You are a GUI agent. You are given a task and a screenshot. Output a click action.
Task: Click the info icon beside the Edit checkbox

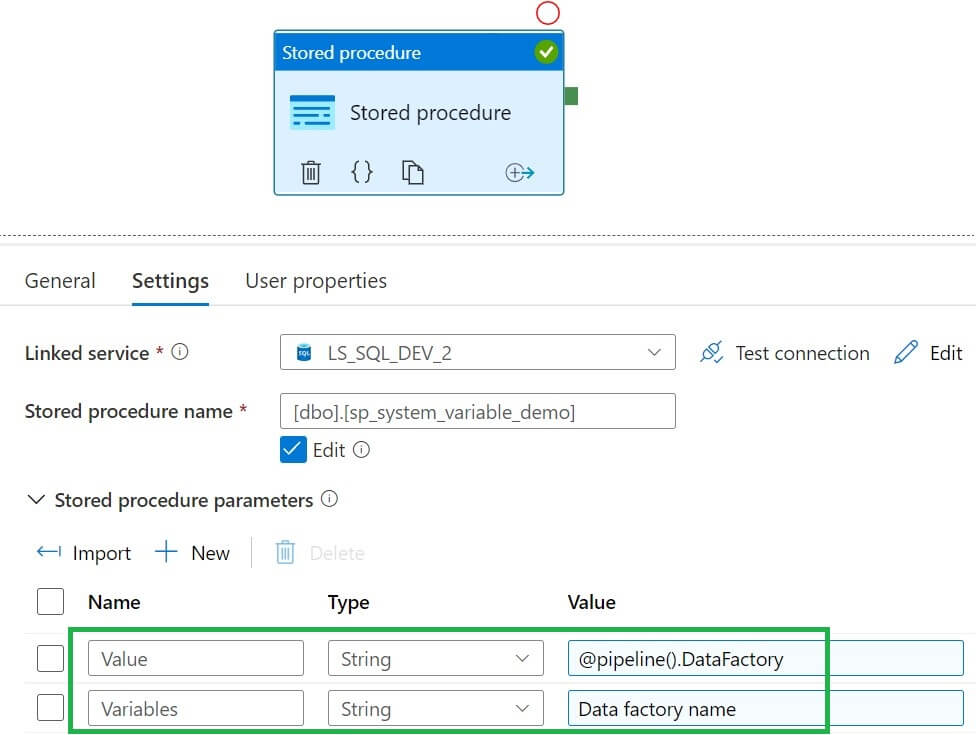tap(362, 450)
